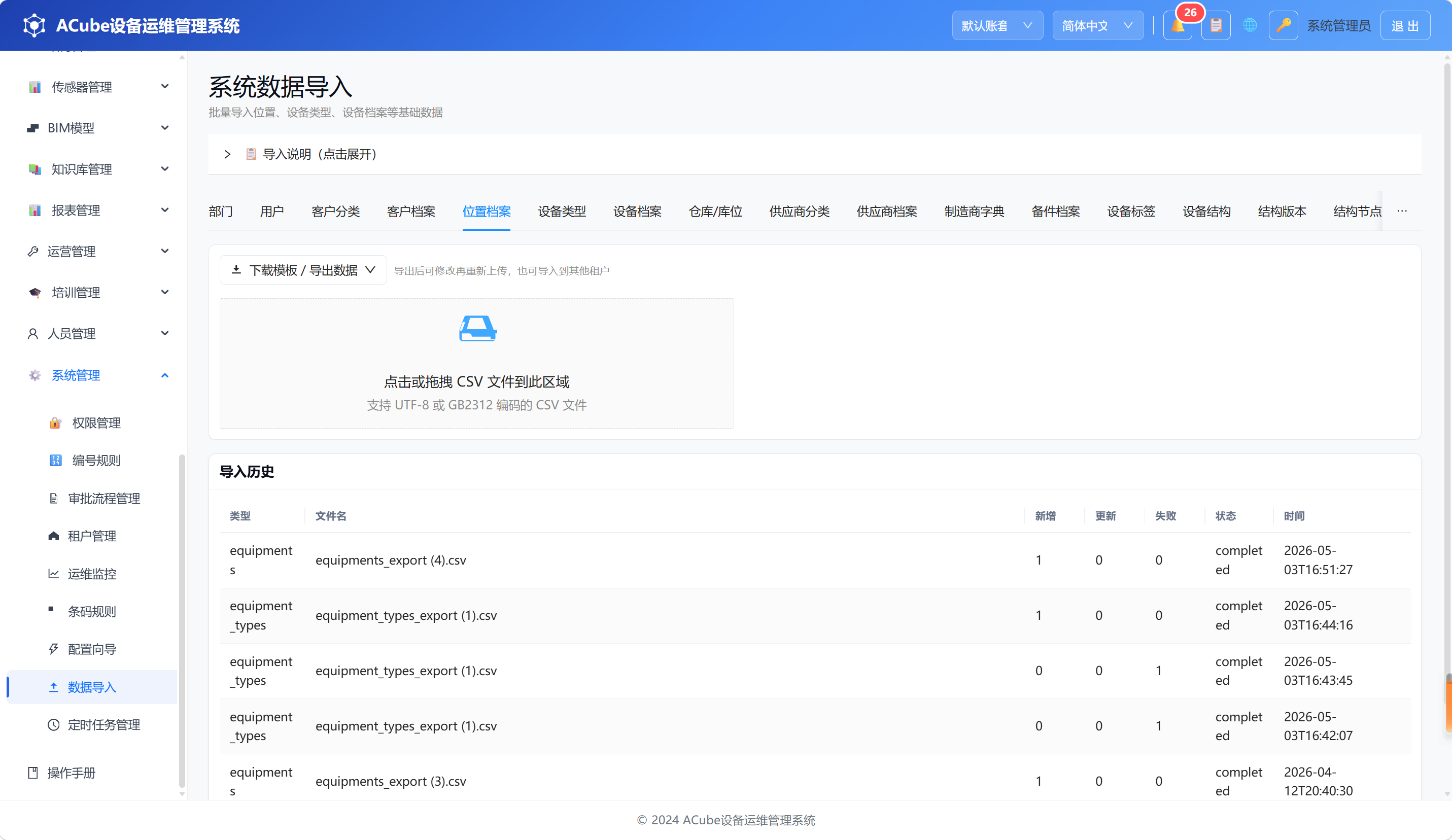Switch to the 设备标签 tab
Image resolution: width=1452 pixels, height=840 pixels.
1131,212
